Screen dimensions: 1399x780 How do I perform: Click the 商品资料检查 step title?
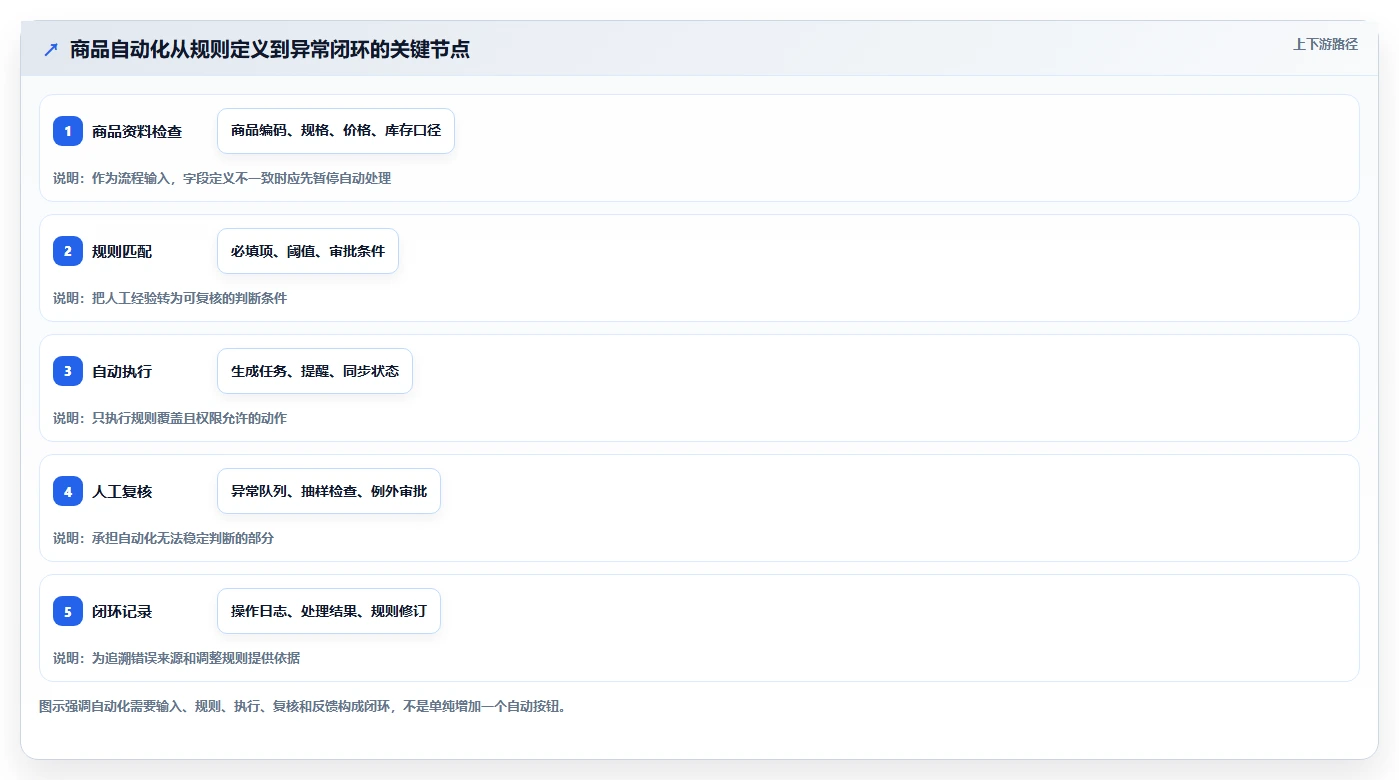[x=137, y=131]
